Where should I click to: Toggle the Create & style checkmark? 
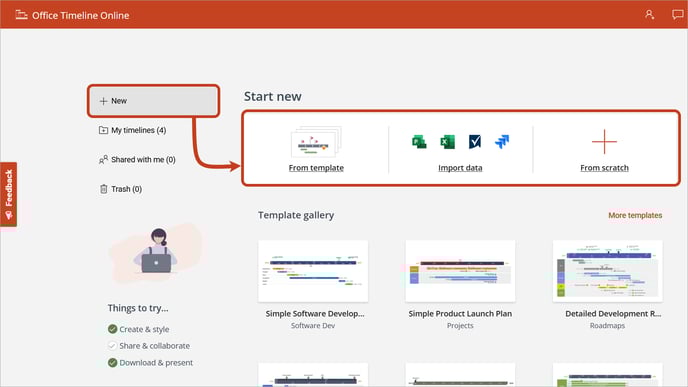(x=112, y=329)
